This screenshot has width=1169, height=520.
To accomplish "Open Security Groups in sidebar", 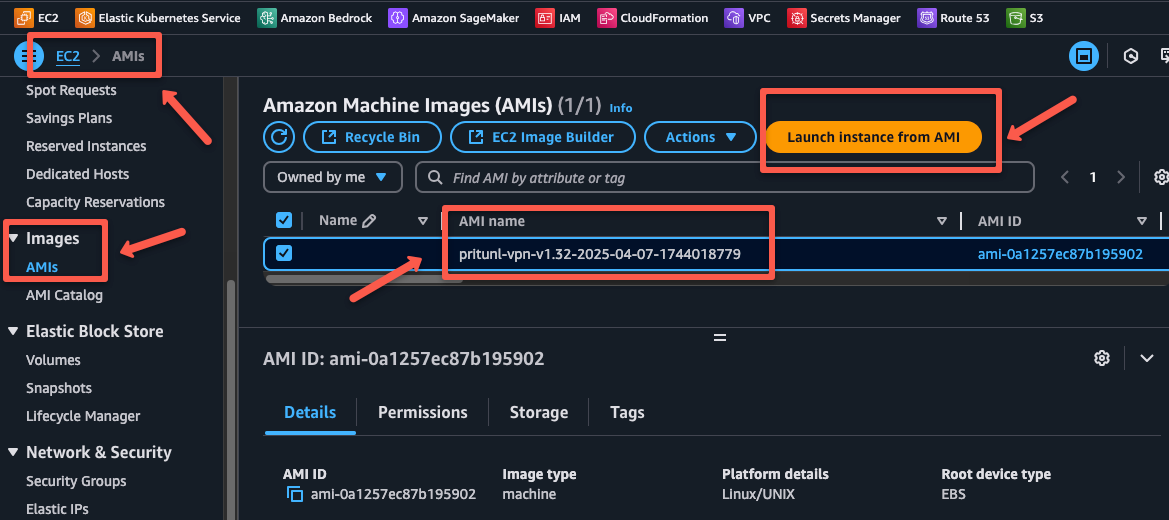I will [76, 481].
